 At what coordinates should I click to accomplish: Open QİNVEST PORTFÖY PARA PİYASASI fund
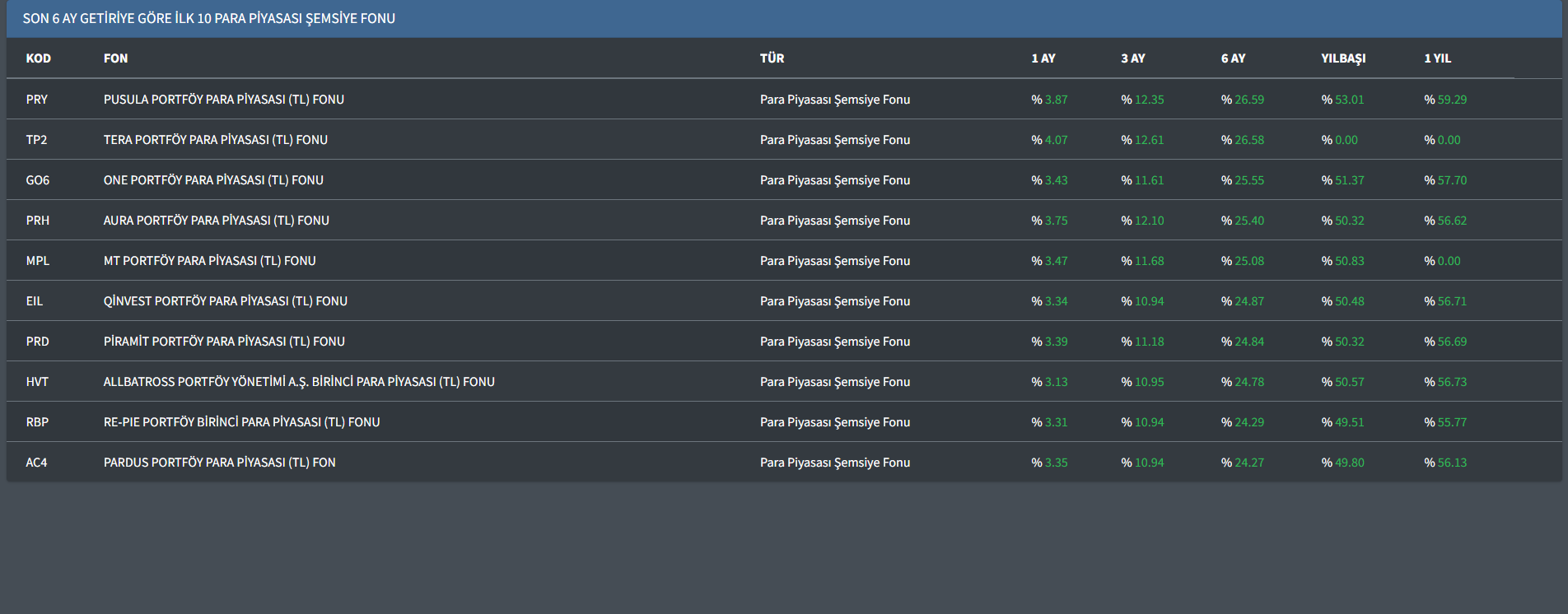coord(225,301)
